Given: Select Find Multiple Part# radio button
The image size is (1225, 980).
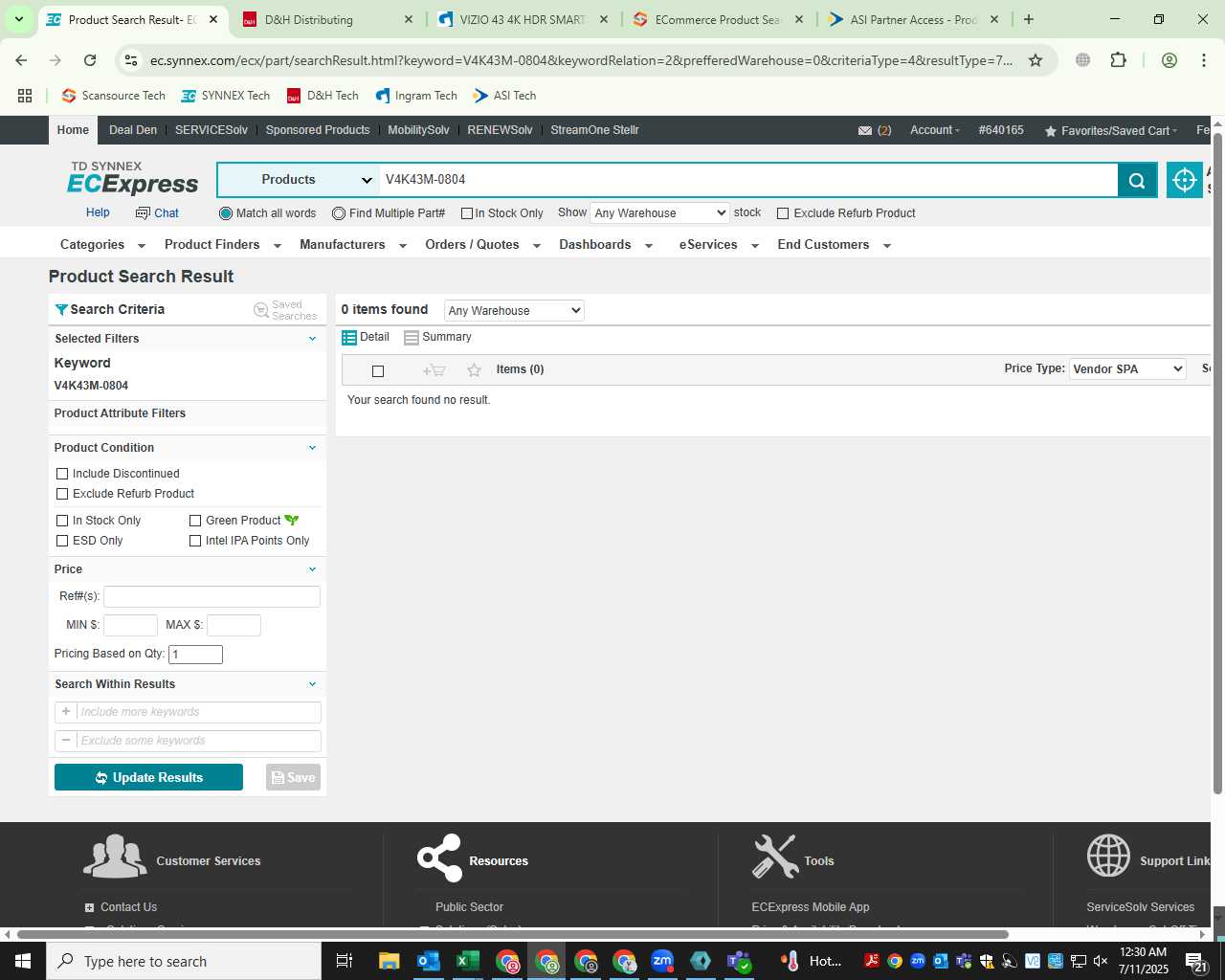Looking at the screenshot, I should pyautogui.click(x=339, y=213).
